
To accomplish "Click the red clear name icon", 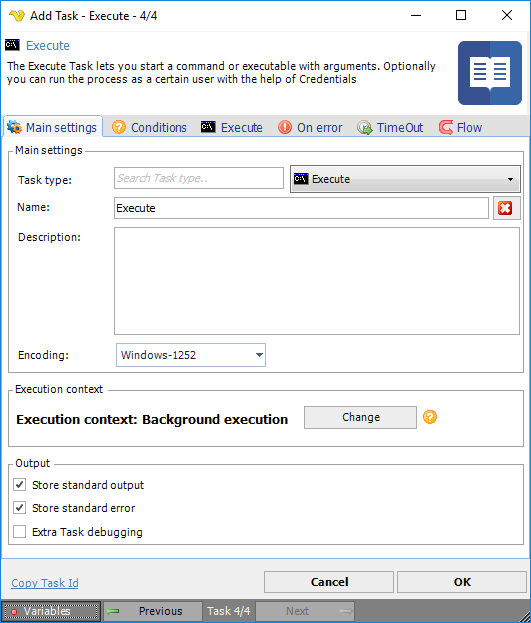I will pos(506,208).
